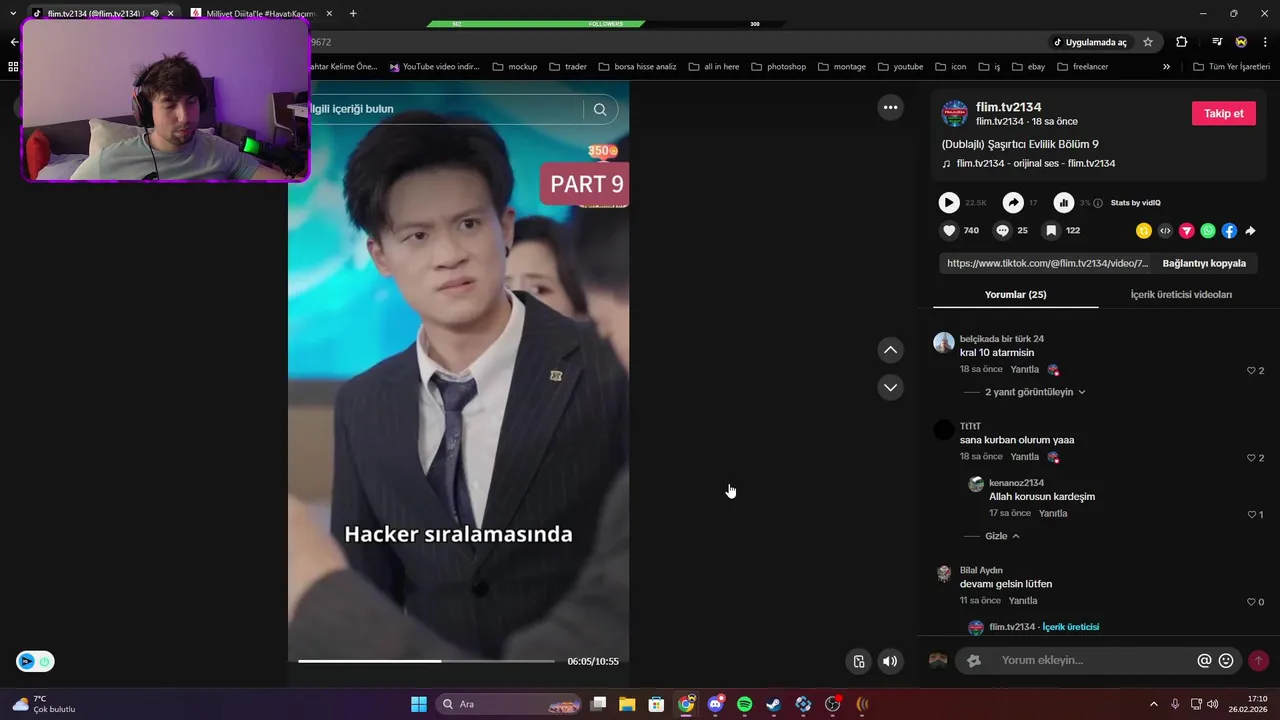
Task: Share the video to Facebook
Action: tap(1229, 231)
